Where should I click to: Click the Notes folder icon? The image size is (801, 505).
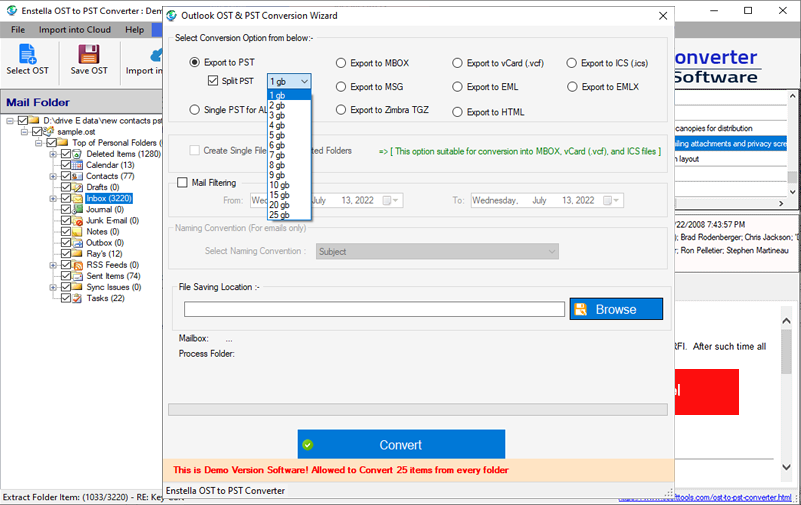pyautogui.click(x=77, y=232)
